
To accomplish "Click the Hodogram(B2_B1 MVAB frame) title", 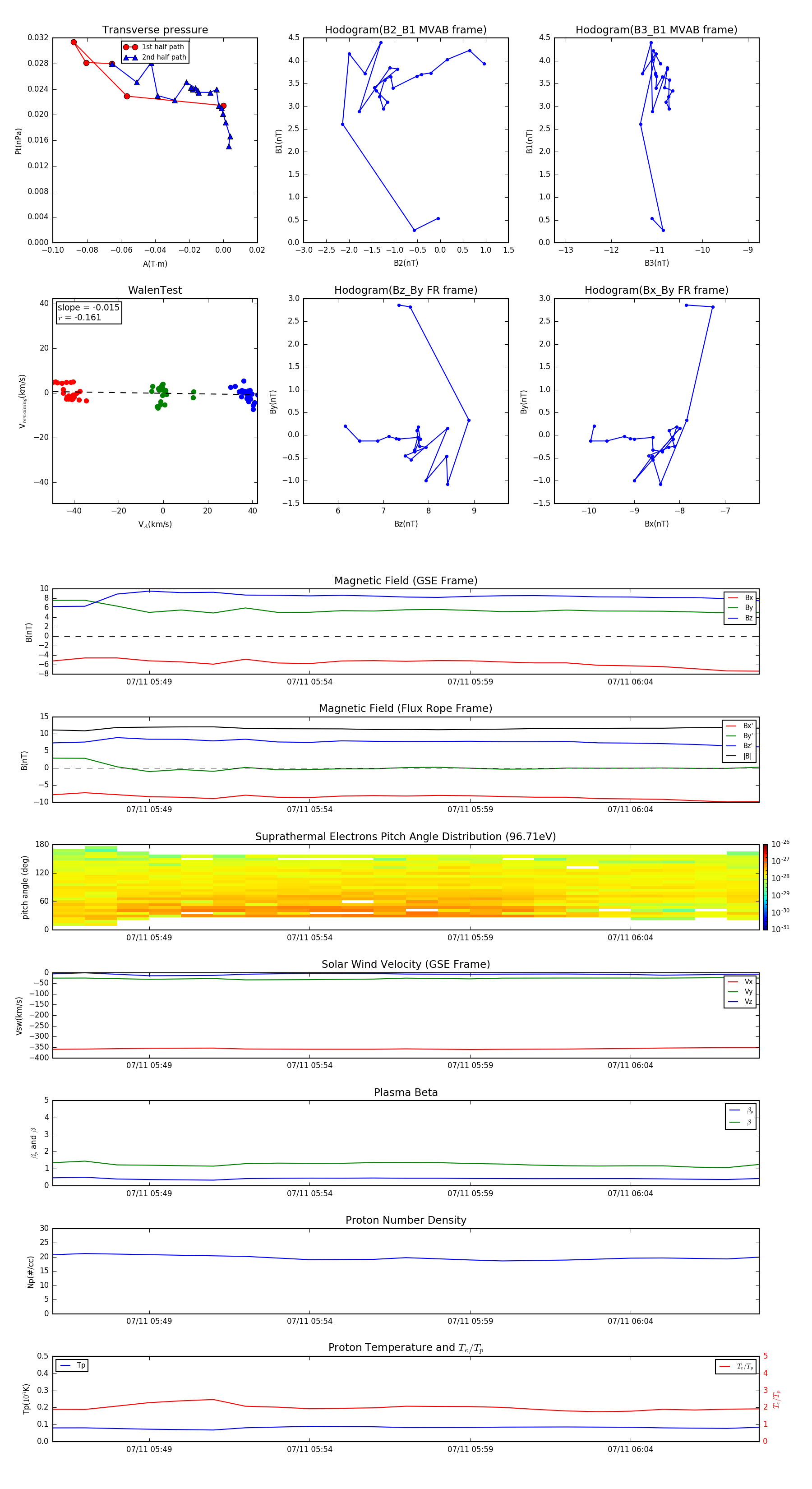I will [x=405, y=30].
